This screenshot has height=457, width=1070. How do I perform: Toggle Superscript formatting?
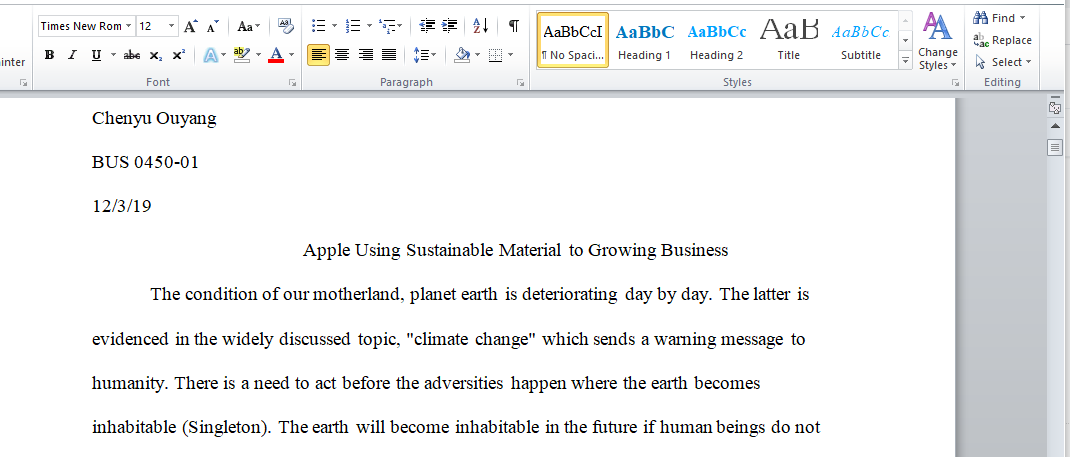(x=179, y=55)
